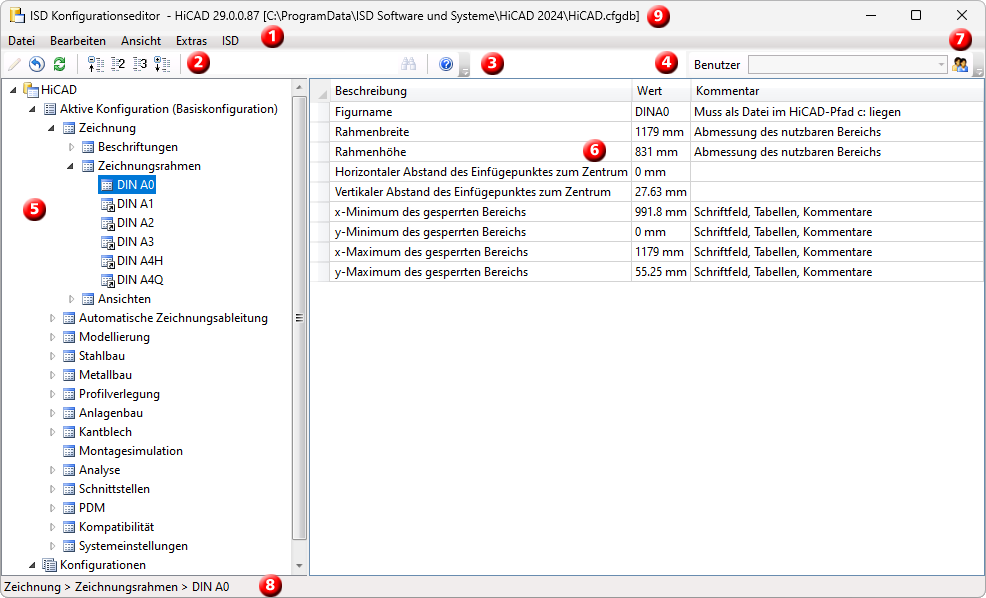Image resolution: width=986 pixels, height=598 pixels.
Task: Select the Kompatibilität tree item
Action: coord(116,527)
